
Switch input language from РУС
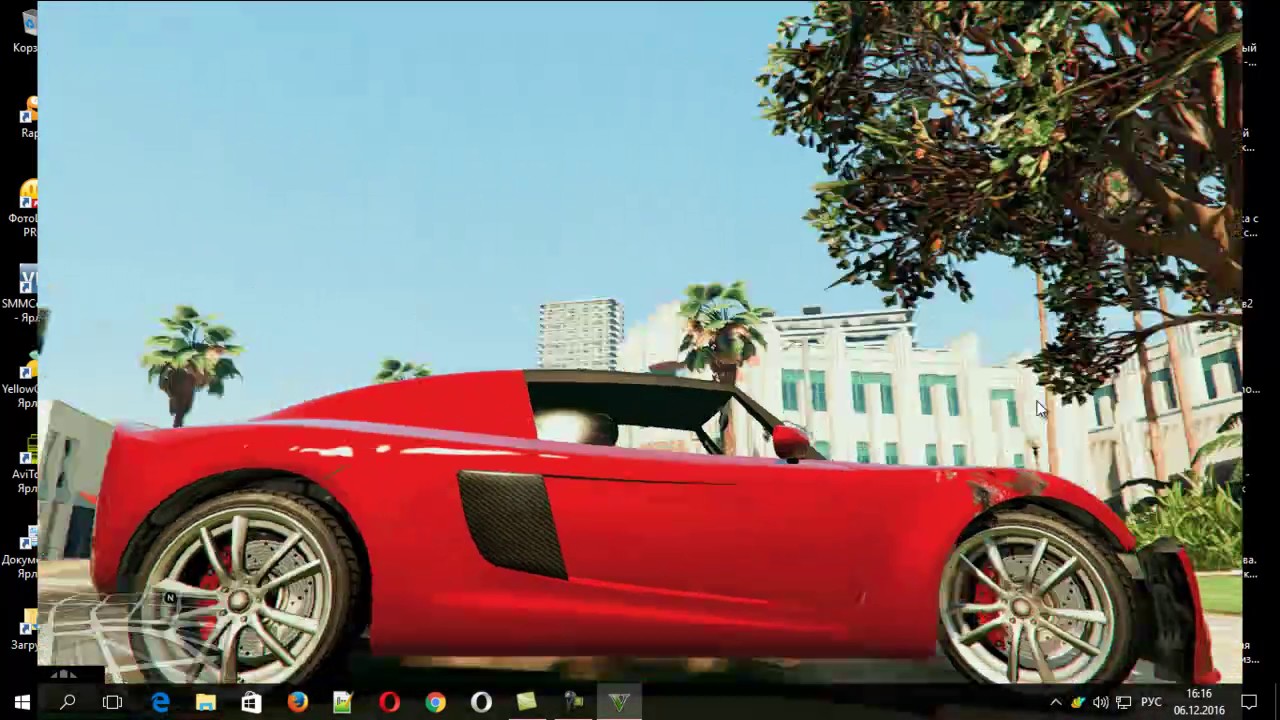click(1151, 703)
